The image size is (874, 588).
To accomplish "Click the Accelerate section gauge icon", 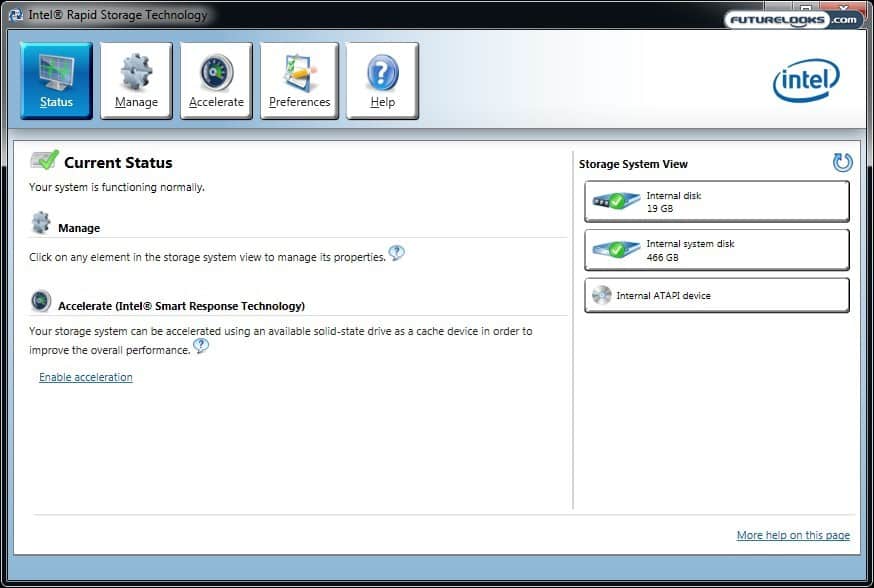I will click(x=41, y=301).
